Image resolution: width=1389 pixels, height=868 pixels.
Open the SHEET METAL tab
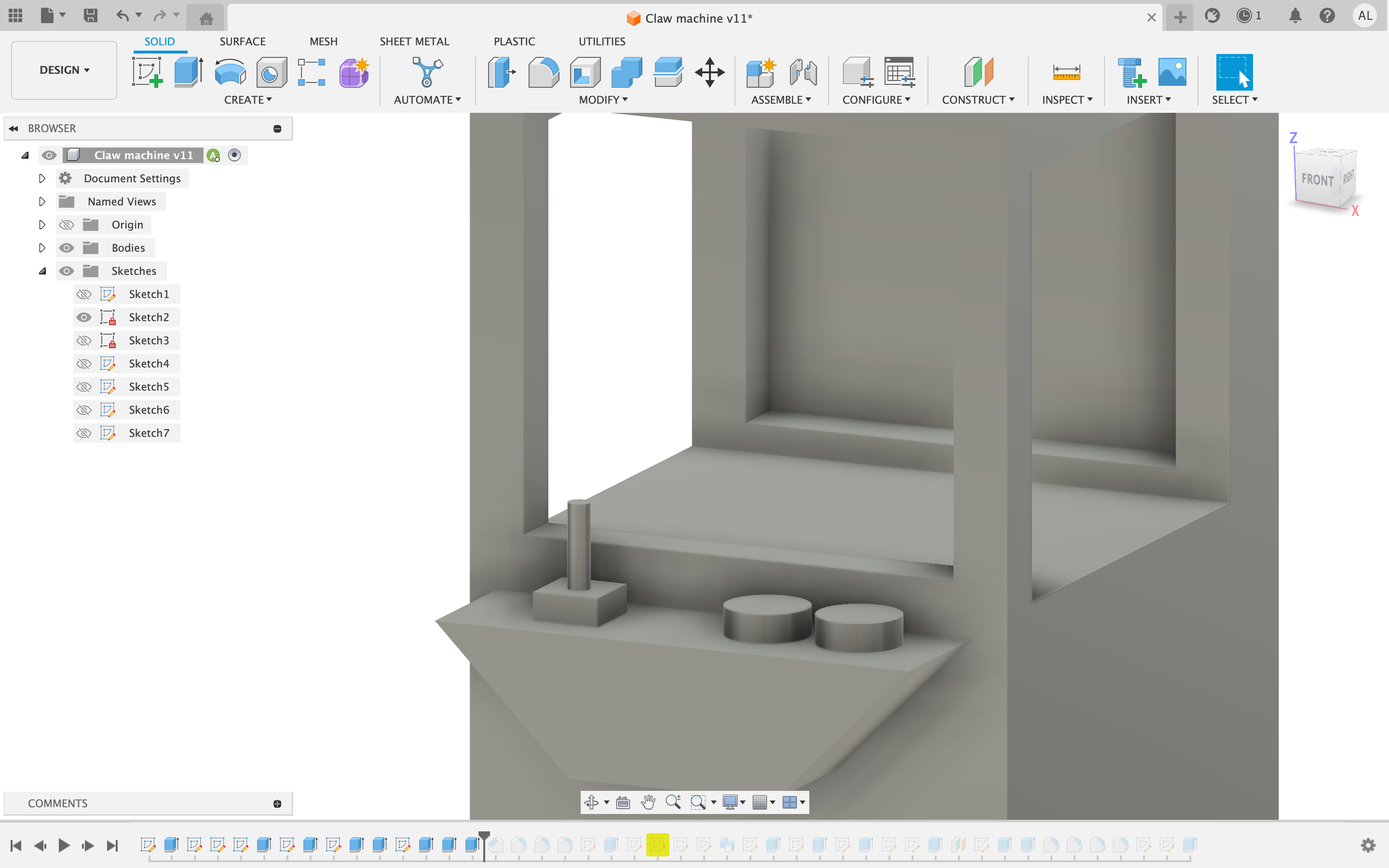[414, 41]
